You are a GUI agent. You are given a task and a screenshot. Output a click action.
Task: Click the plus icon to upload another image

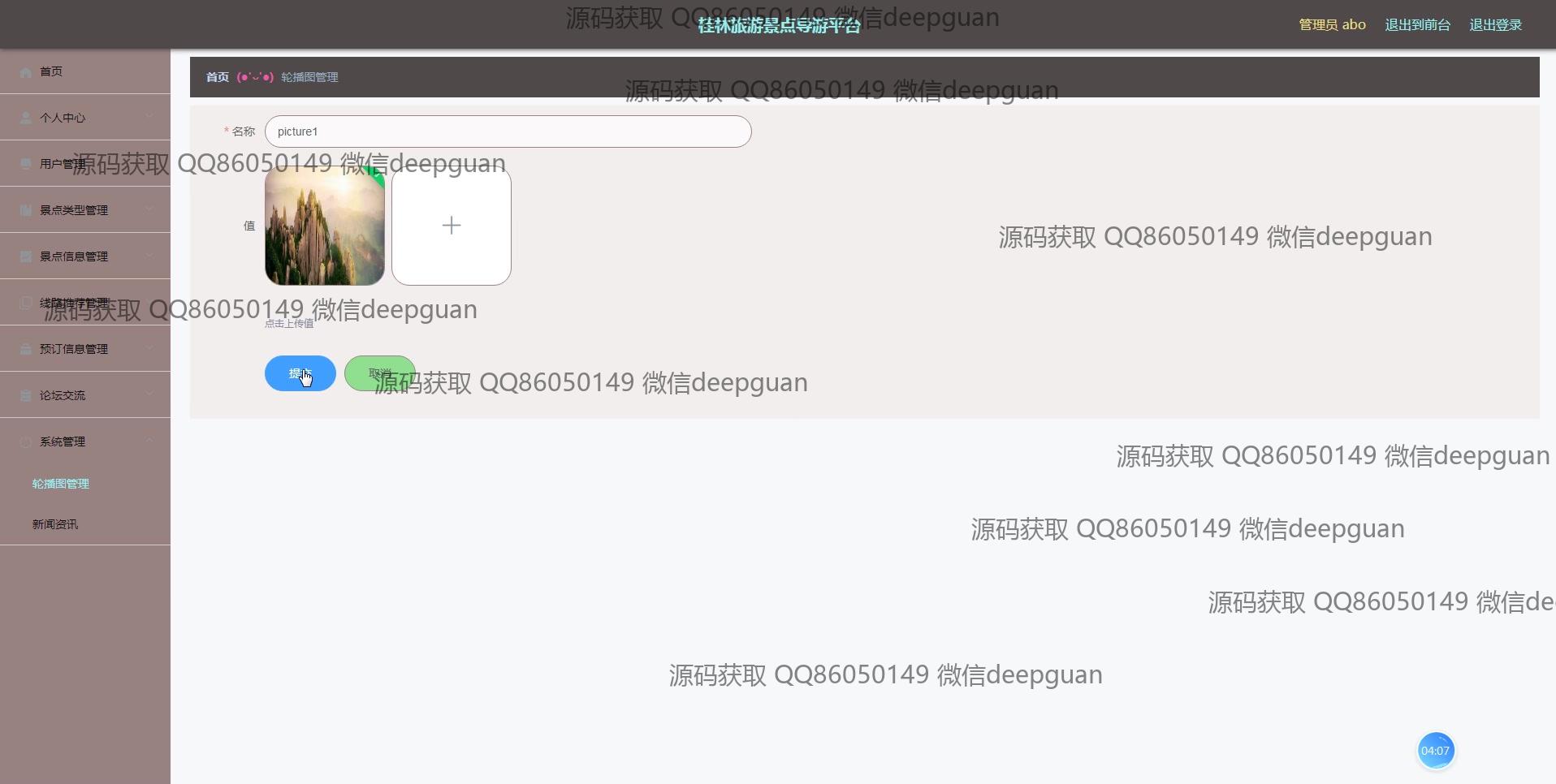click(x=452, y=226)
